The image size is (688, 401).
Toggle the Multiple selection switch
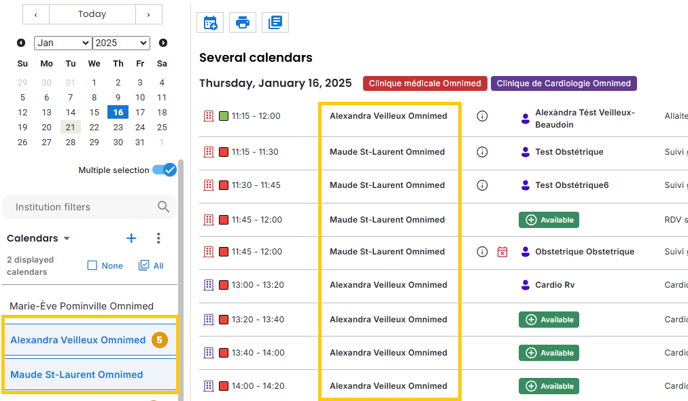coord(165,170)
